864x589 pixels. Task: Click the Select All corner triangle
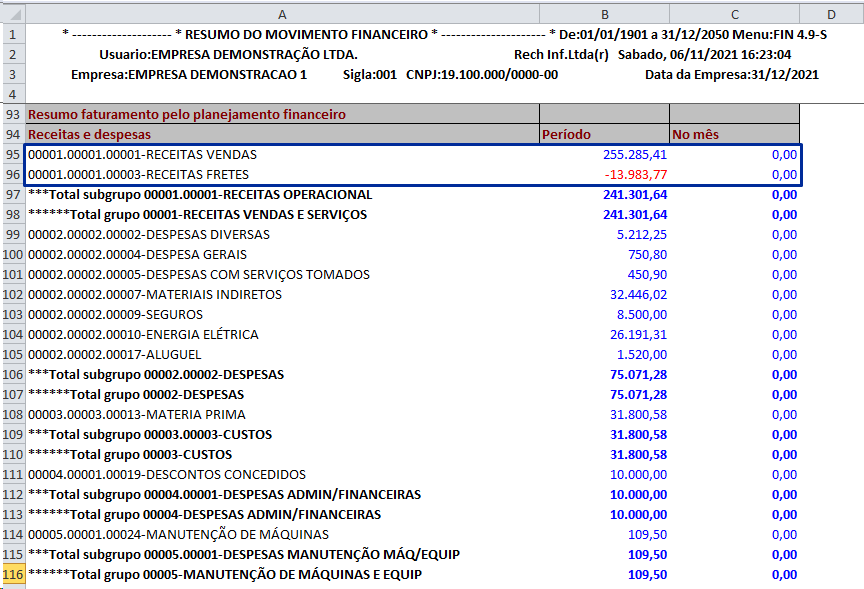[12, 14]
